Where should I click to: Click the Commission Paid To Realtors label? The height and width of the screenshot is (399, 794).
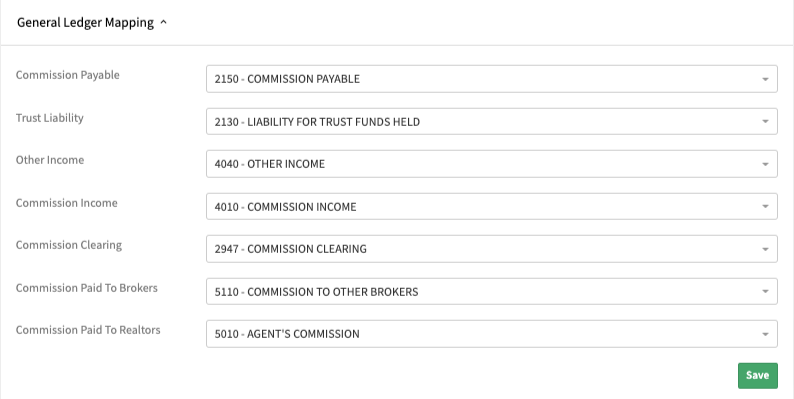coord(88,330)
